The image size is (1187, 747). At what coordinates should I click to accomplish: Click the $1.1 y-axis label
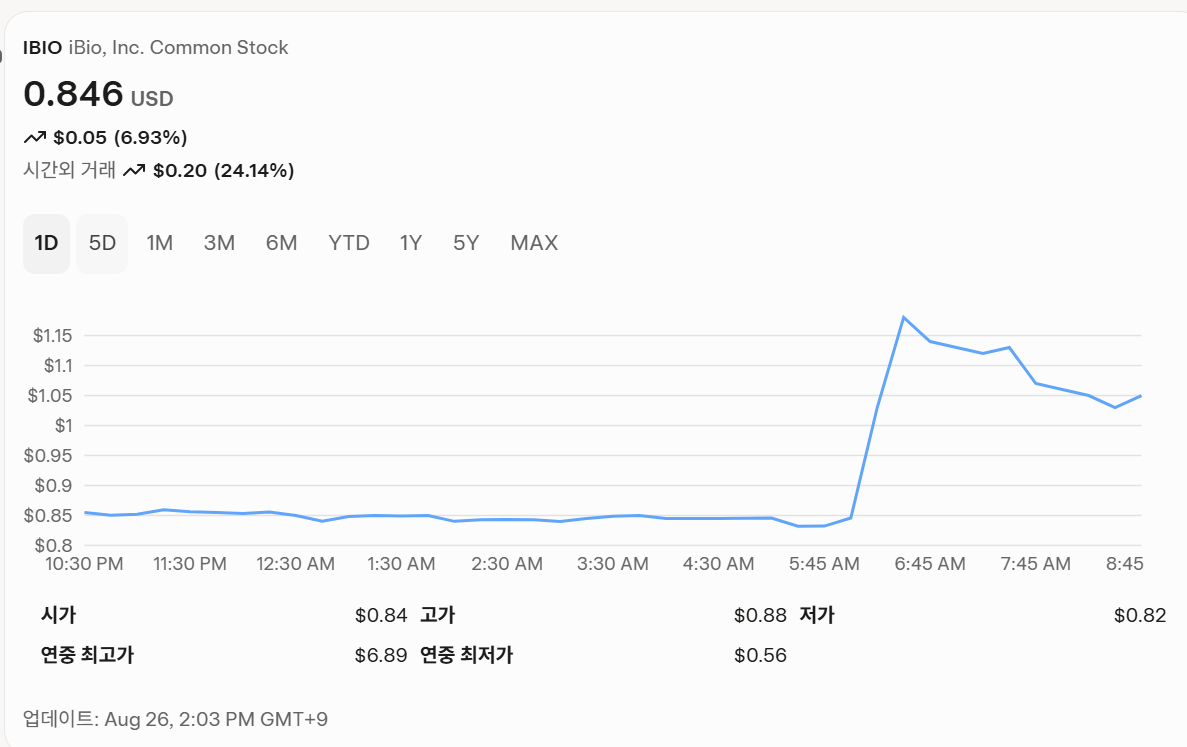[x=58, y=366]
